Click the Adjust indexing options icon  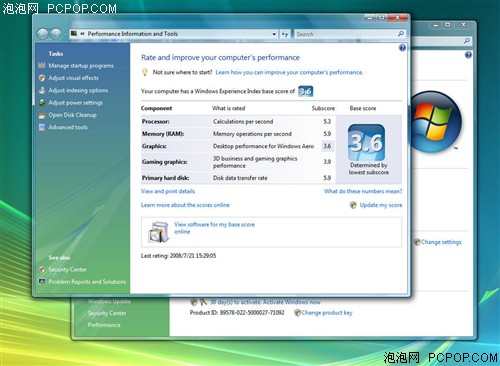(42, 90)
